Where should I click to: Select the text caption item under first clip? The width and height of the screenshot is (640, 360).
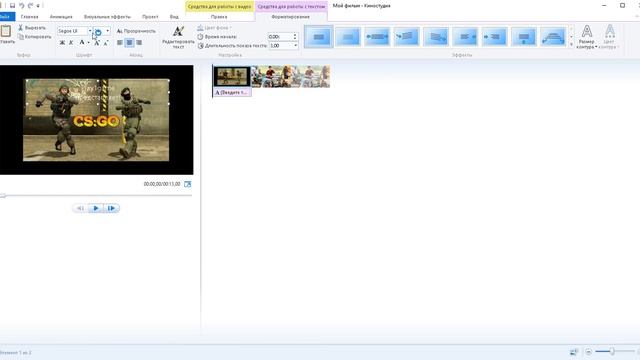pyautogui.click(x=232, y=93)
